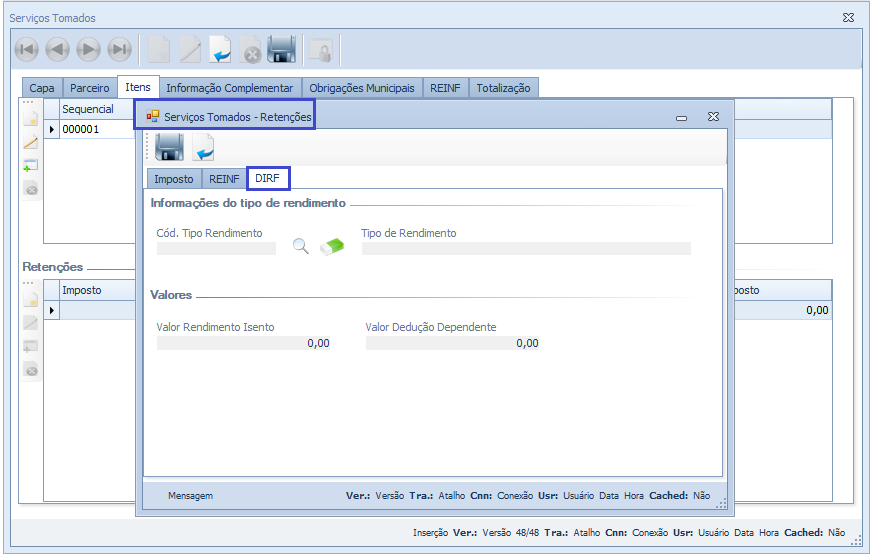Open the Imposto tab in Retenções dialog
The image size is (873, 554).
pos(174,179)
